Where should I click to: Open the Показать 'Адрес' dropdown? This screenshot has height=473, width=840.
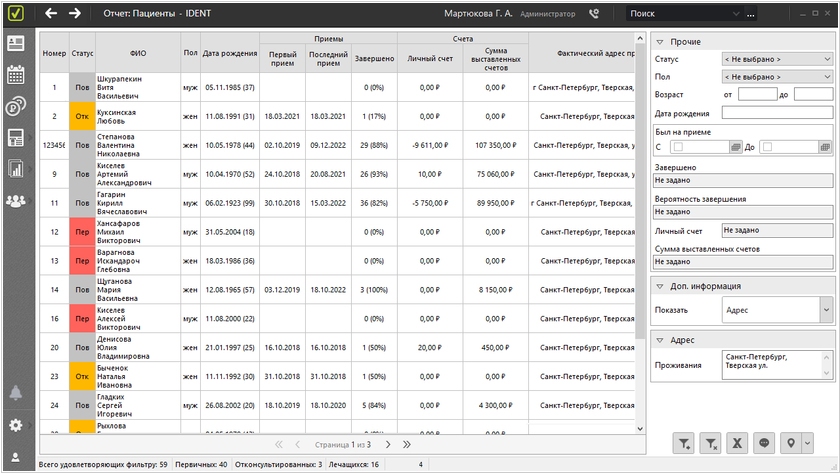[x=777, y=310]
